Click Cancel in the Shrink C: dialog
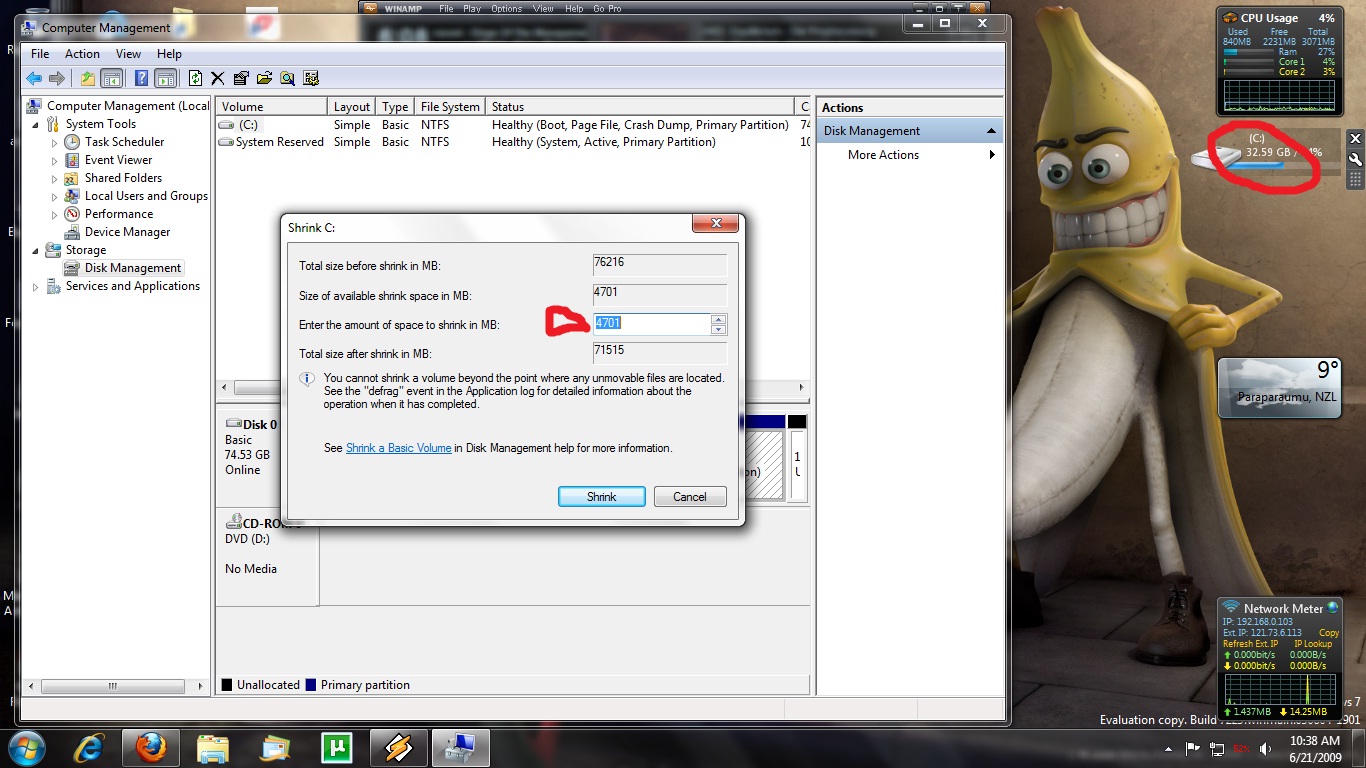1366x768 pixels. click(x=690, y=497)
